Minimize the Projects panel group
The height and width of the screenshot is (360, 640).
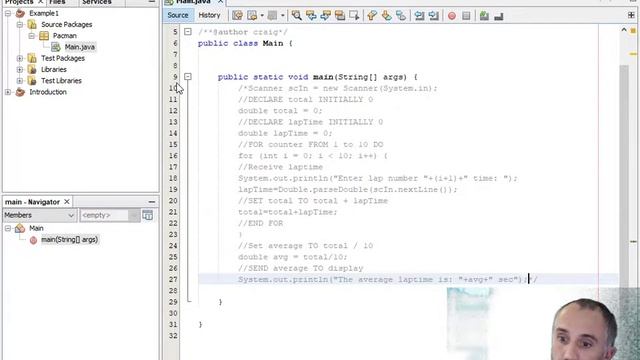coord(151,2)
